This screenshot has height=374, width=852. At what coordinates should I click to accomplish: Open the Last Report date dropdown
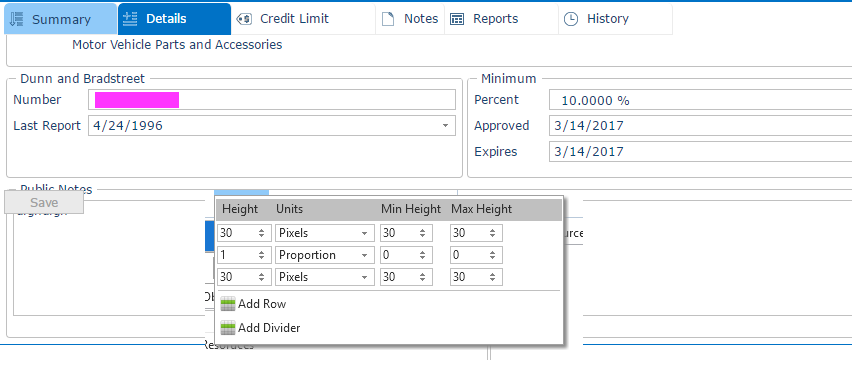[x=446, y=126]
